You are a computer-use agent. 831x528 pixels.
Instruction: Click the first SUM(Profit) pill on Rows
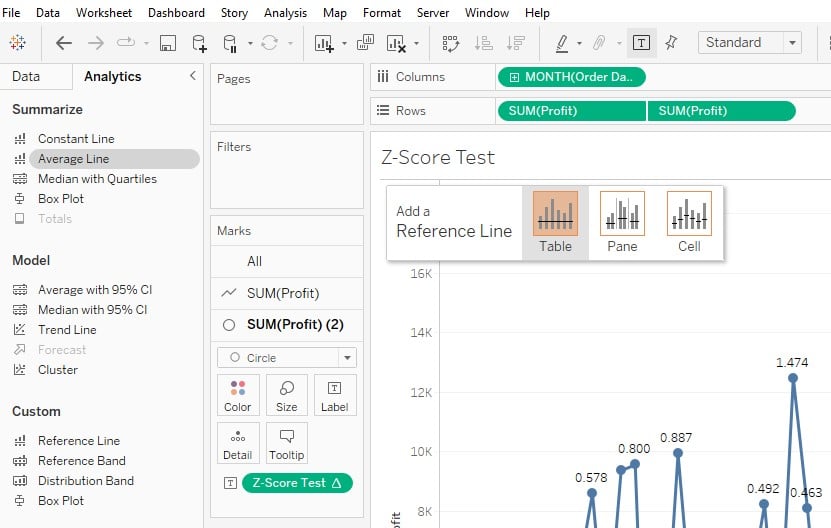(x=572, y=111)
